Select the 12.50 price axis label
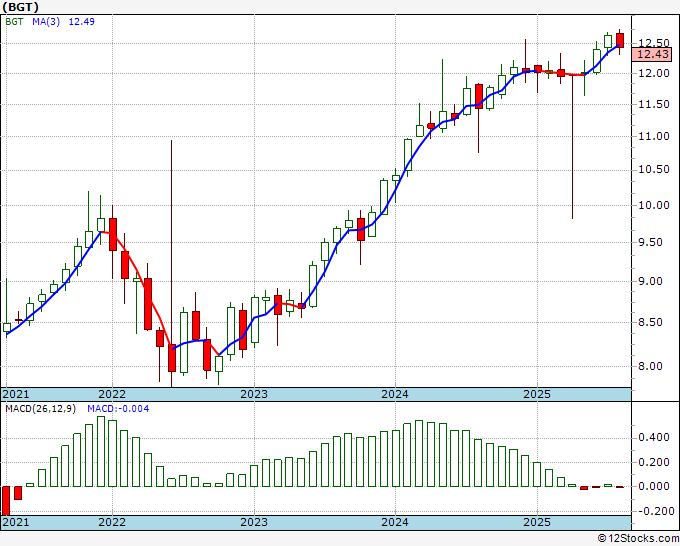680x546 pixels. point(654,43)
